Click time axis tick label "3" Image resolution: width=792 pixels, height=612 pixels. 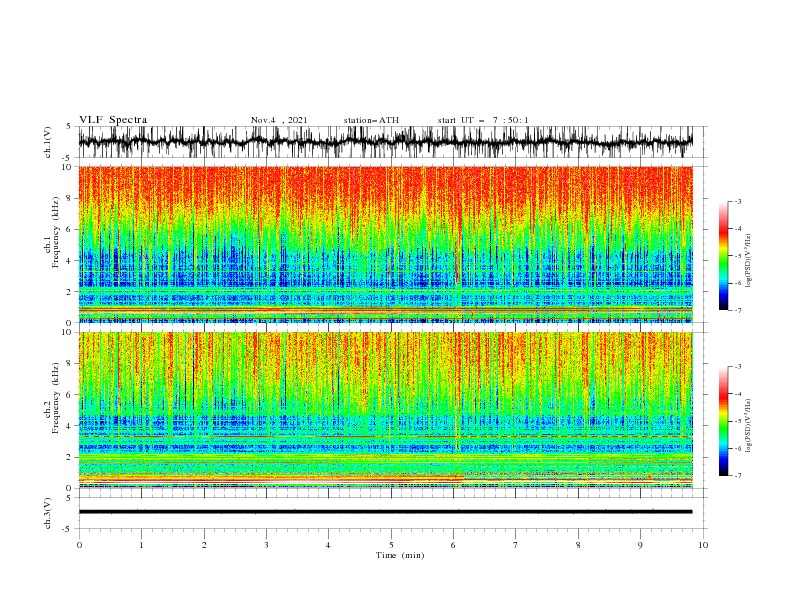pos(266,545)
